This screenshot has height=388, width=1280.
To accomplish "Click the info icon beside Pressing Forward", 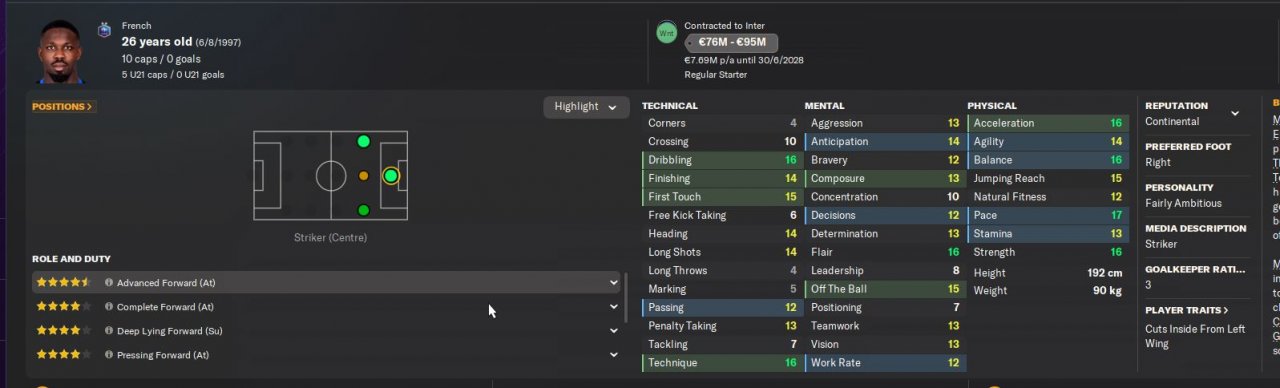I will tap(109, 355).
